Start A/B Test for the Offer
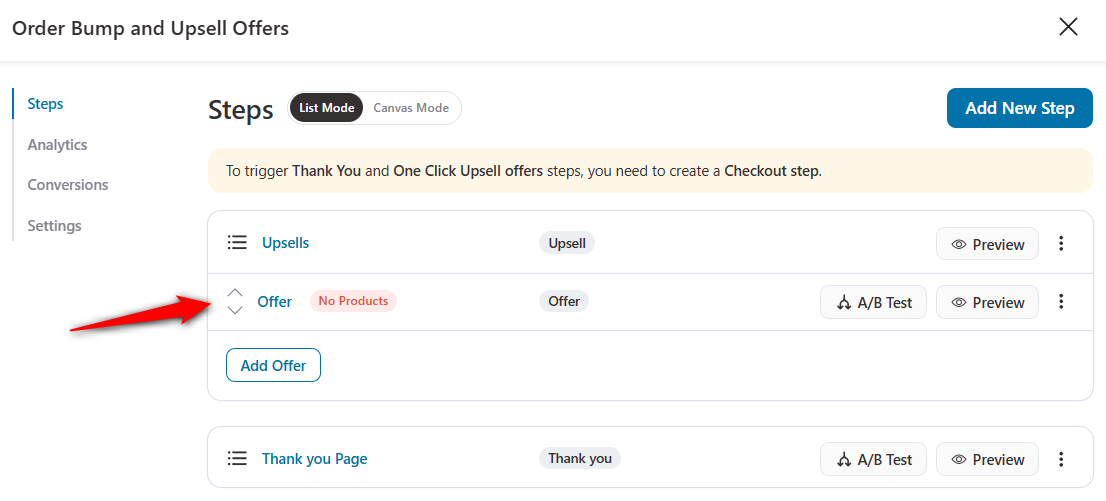Viewport: 1106px width, 501px height. (x=873, y=302)
